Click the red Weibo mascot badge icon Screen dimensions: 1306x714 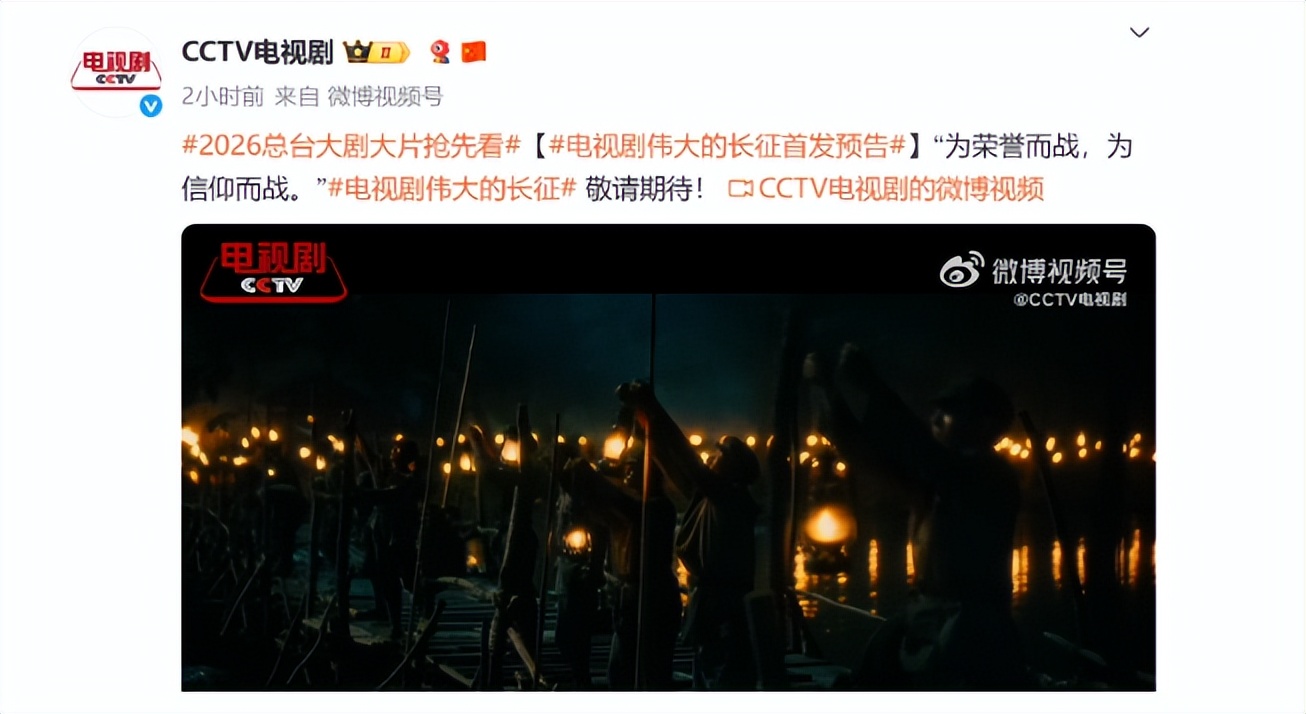pyautogui.click(x=439, y=52)
